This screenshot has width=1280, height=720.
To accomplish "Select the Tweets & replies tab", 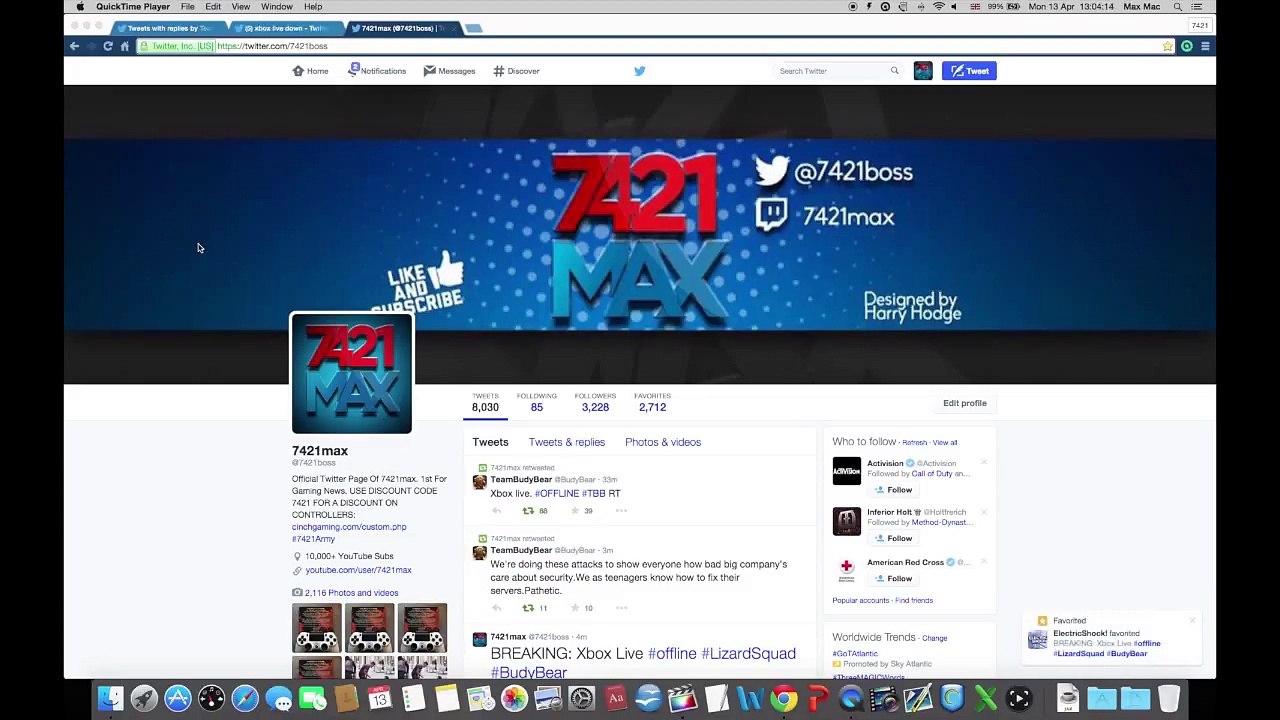I will [x=567, y=442].
